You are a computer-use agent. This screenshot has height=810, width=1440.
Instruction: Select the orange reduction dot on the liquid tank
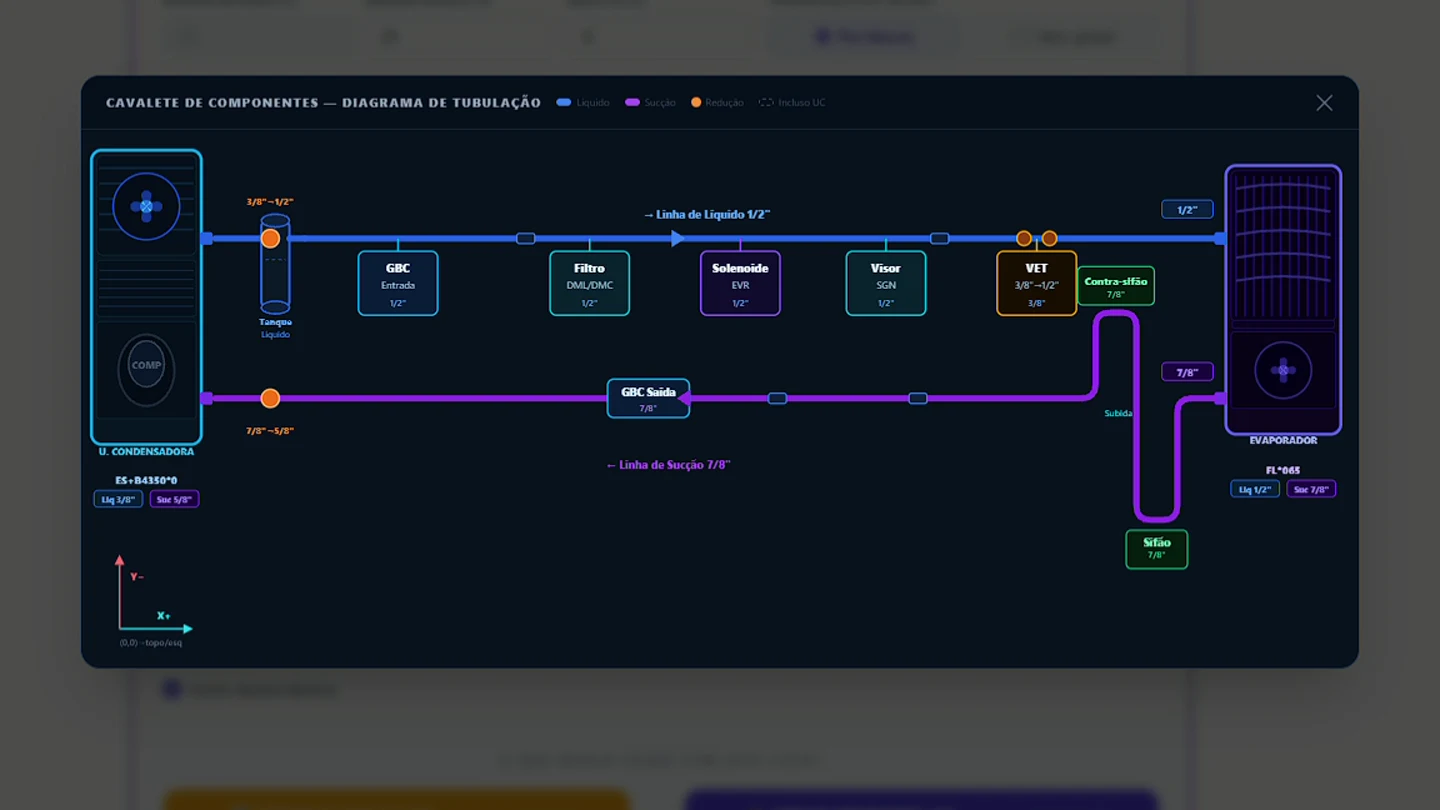(270, 239)
